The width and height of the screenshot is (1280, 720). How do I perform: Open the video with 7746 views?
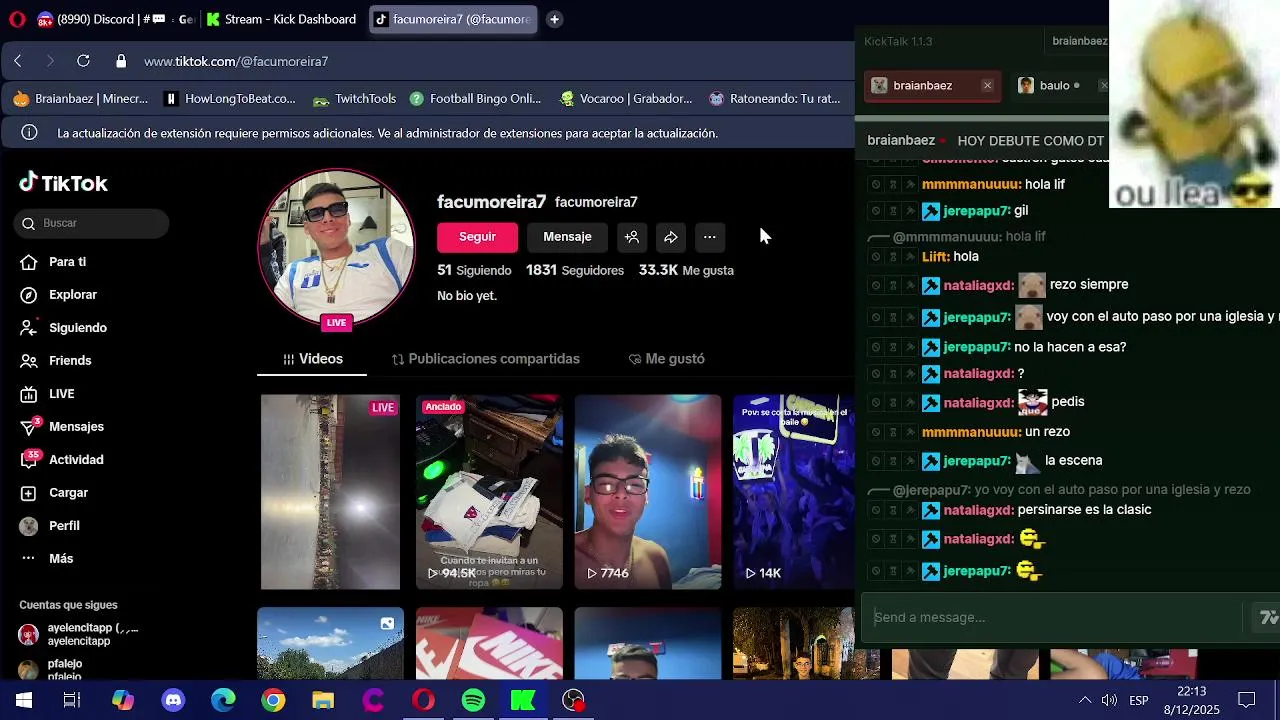point(648,492)
